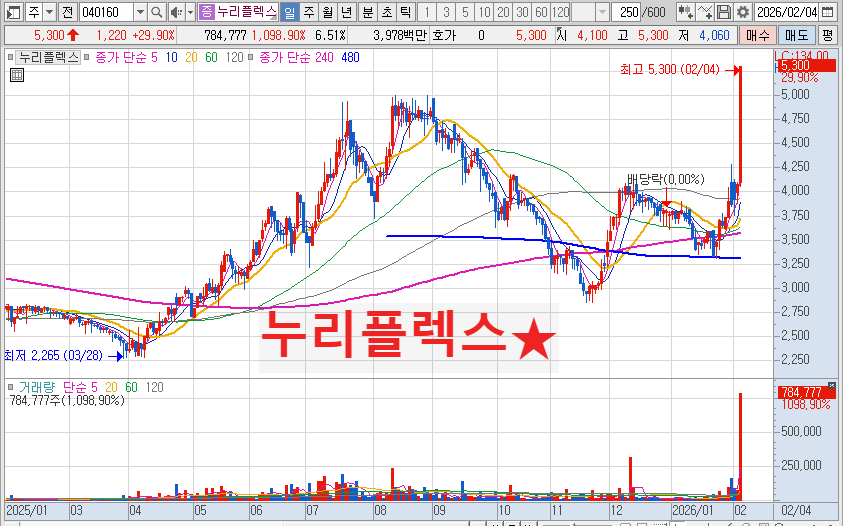Select the 1 interval button
Screen dimensions: 843x526
[427, 12]
